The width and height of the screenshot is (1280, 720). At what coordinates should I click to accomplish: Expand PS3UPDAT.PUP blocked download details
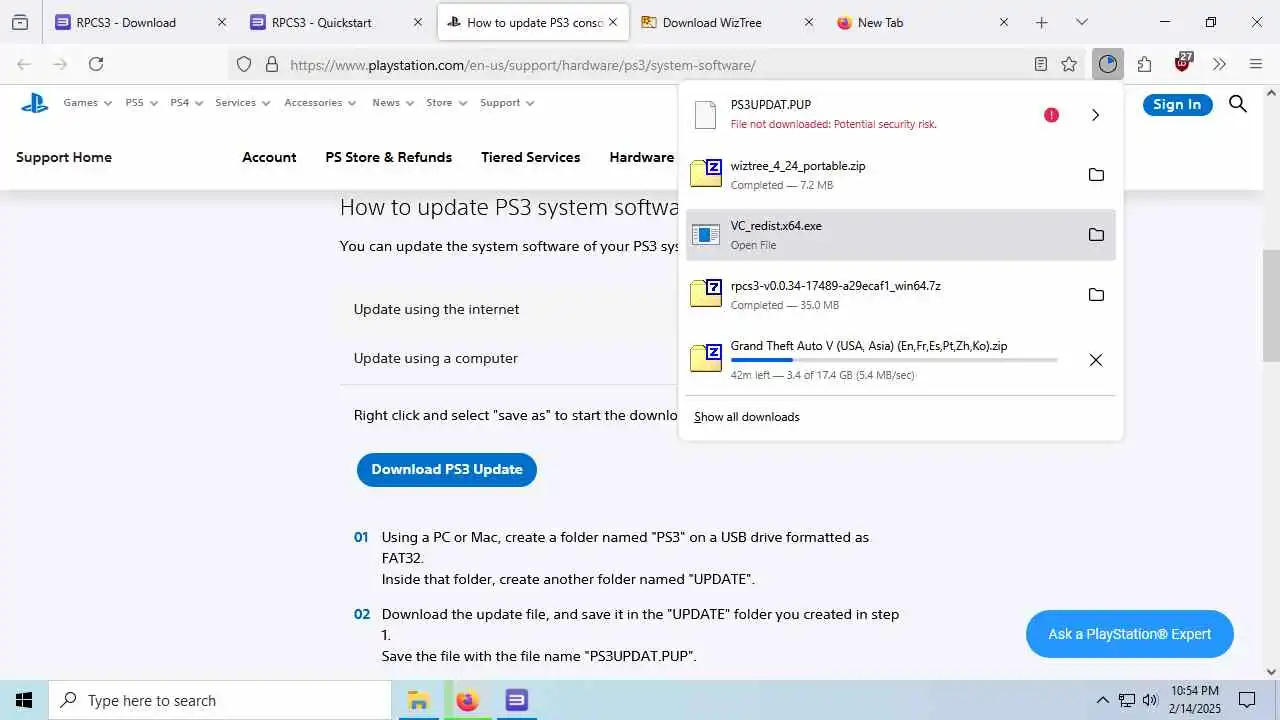1096,115
